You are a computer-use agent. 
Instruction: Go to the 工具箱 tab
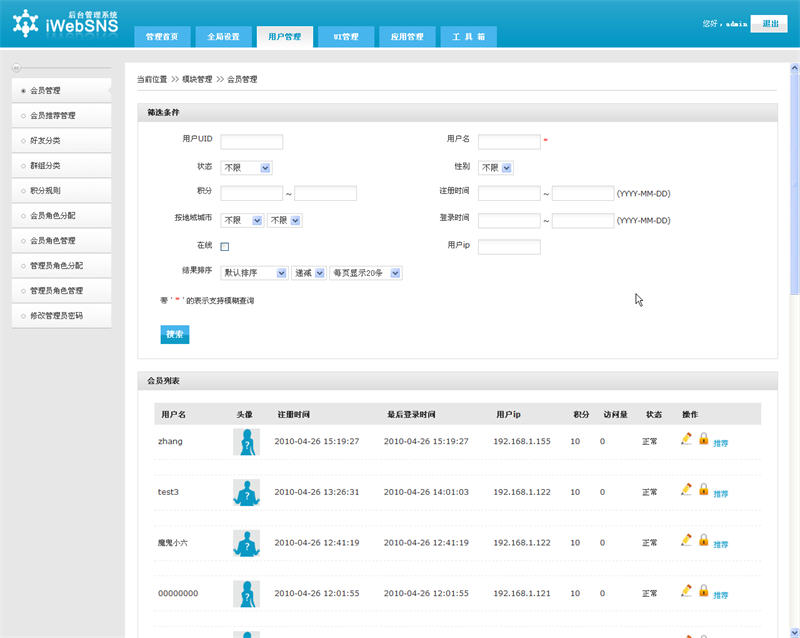(x=468, y=37)
